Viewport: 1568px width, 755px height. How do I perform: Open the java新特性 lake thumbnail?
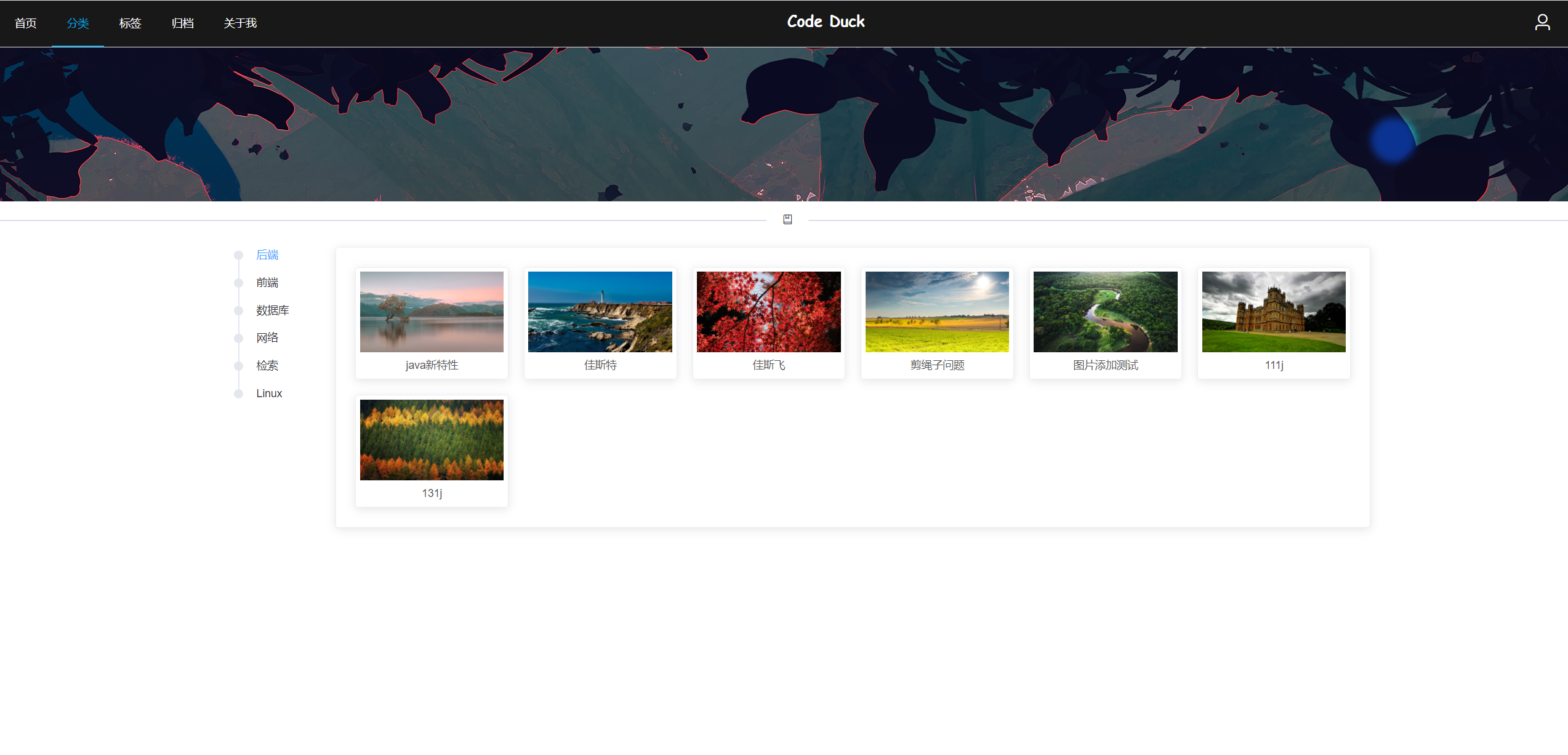tap(432, 312)
